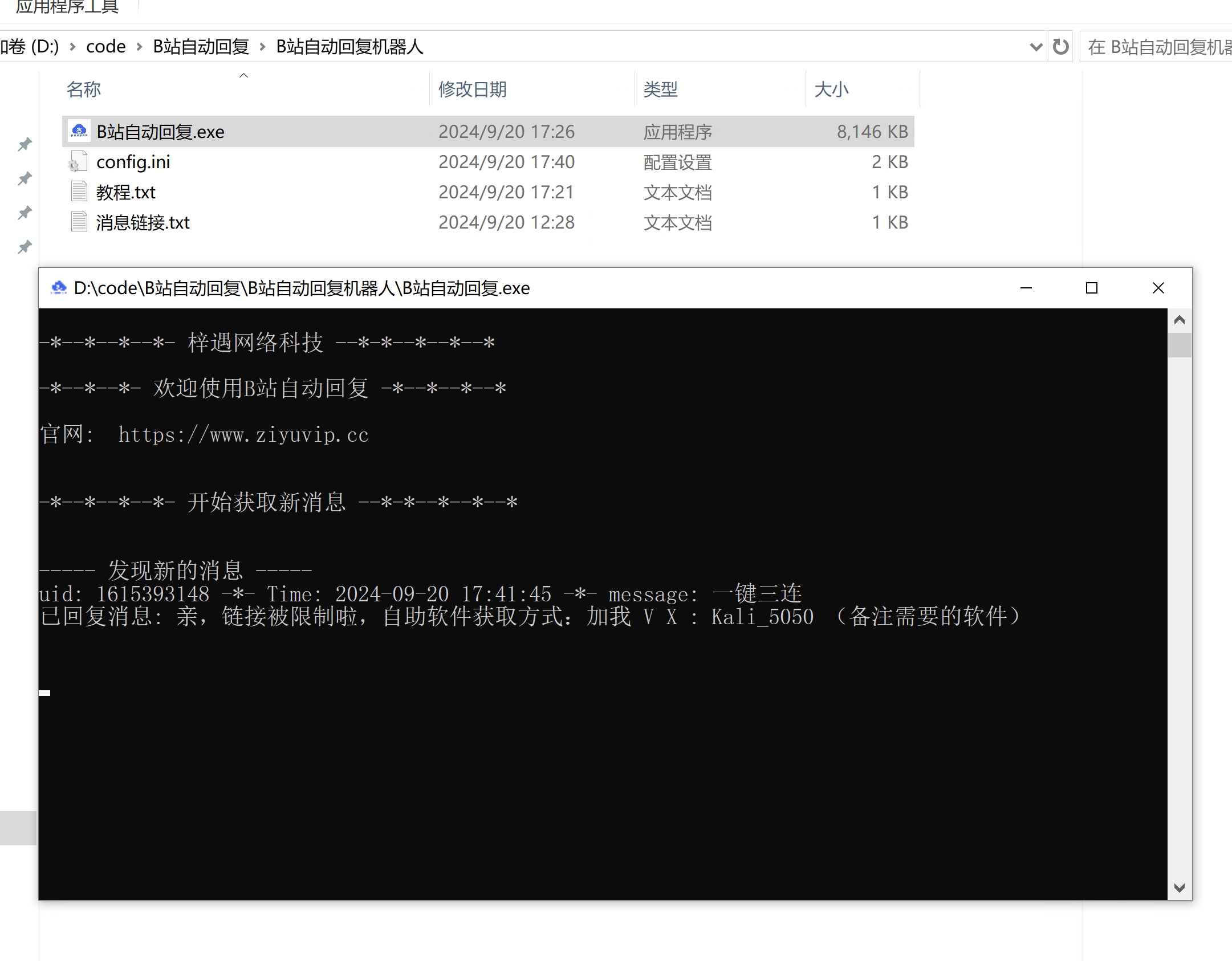Expand the chevron after B站自动回复 breadcrumb
Screen dimensions: 1232x961
click(x=263, y=47)
